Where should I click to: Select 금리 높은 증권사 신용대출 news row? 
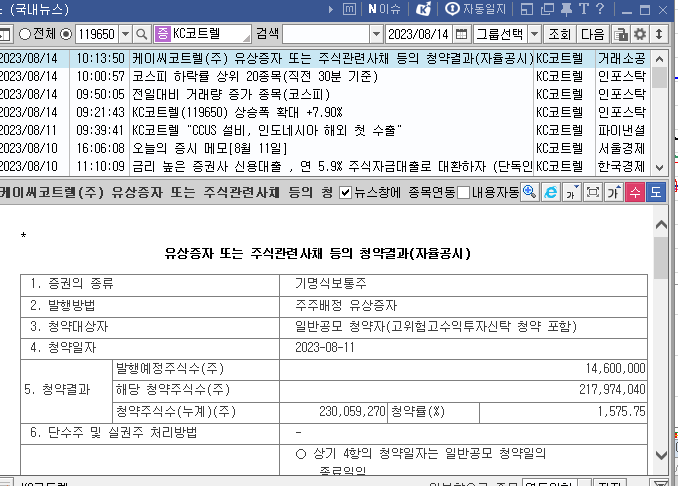pos(324,166)
